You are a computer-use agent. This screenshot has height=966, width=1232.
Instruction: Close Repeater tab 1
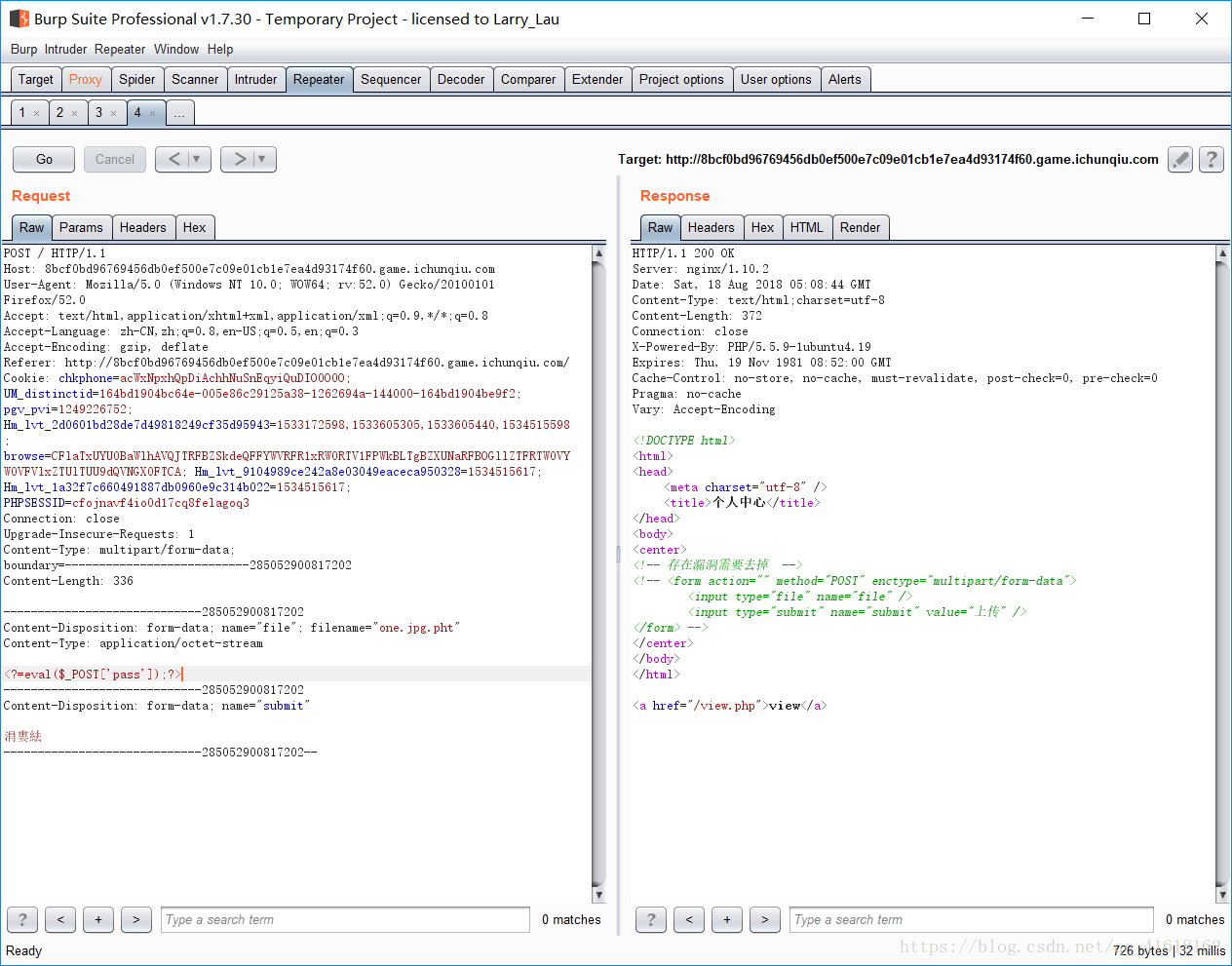click(x=37, y=113)
